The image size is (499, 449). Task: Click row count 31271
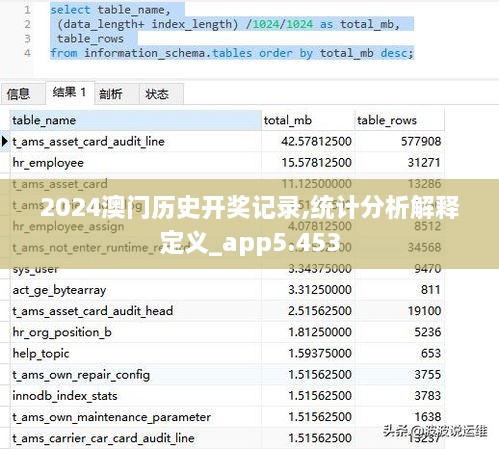(x=424, y=163)
